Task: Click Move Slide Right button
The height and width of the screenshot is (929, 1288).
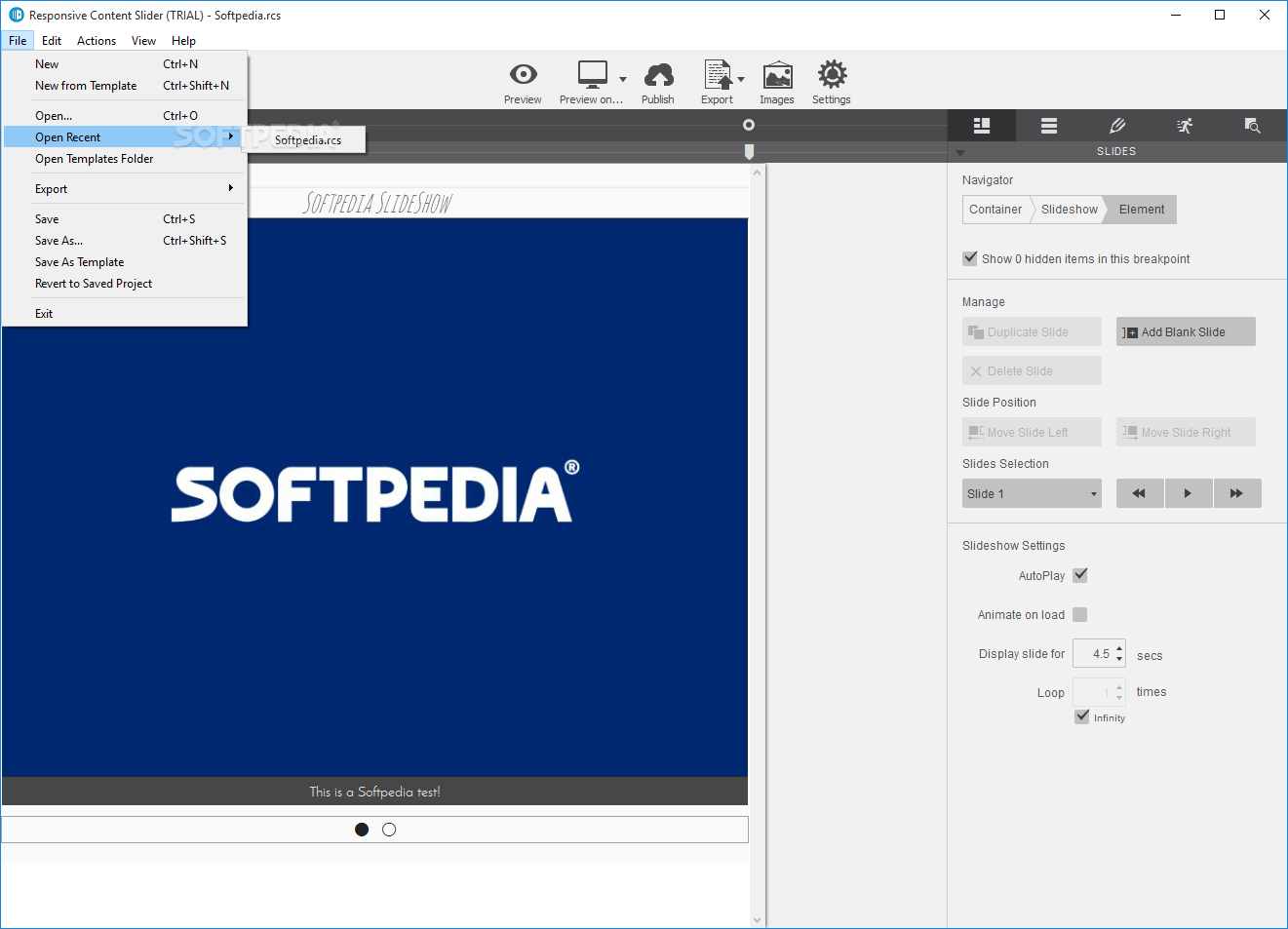Action: (x=1186, y=432)
